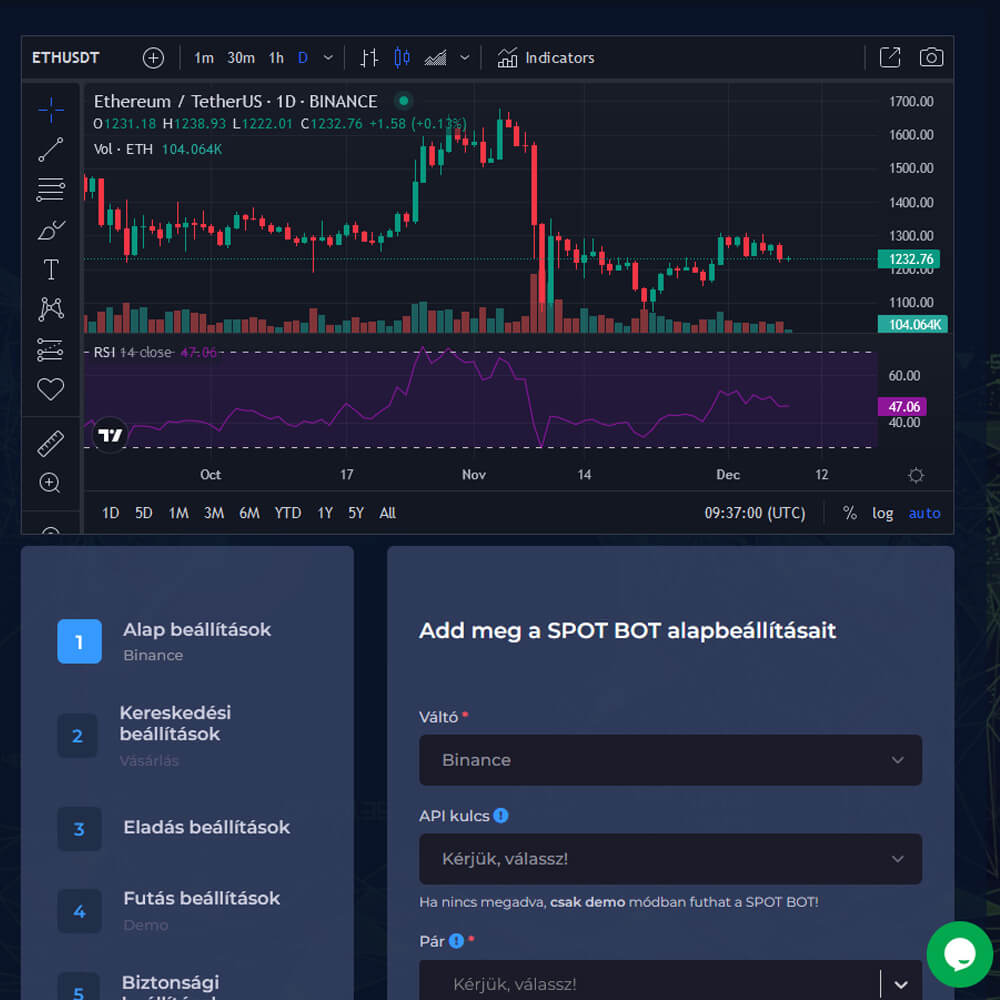Screen dimensions: 1000x1000
Task: Click the Pár info icon
Action: (456, 941)
